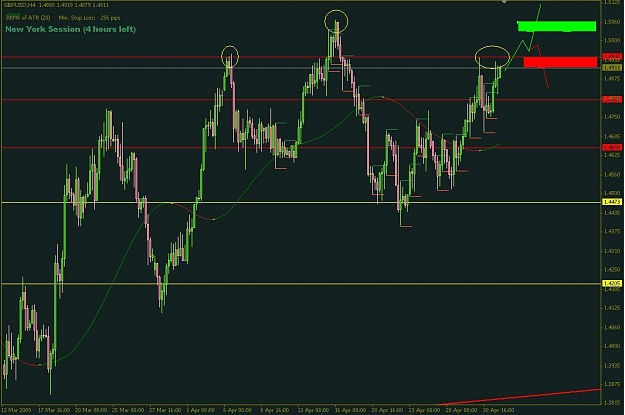Click the 13 Mar 2009 time axis label
625x415 pixels.
(16, 410)
